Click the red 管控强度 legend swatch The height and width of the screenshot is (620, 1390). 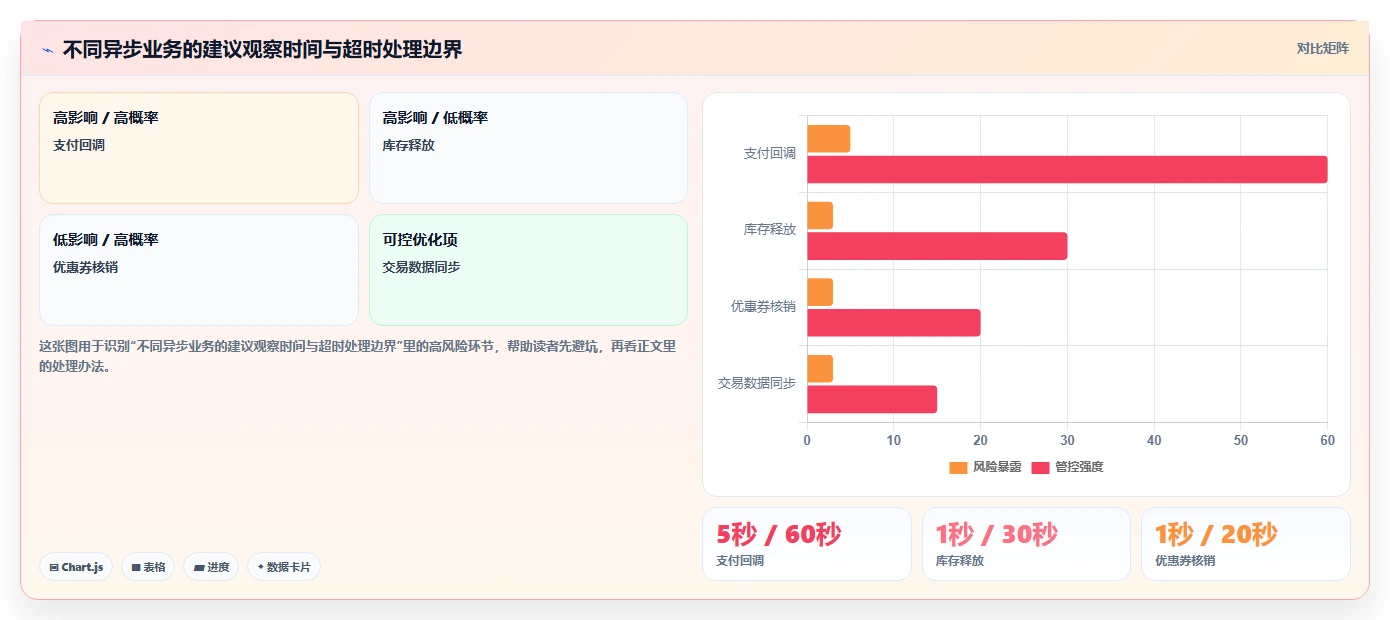[x=1040, y=467]
